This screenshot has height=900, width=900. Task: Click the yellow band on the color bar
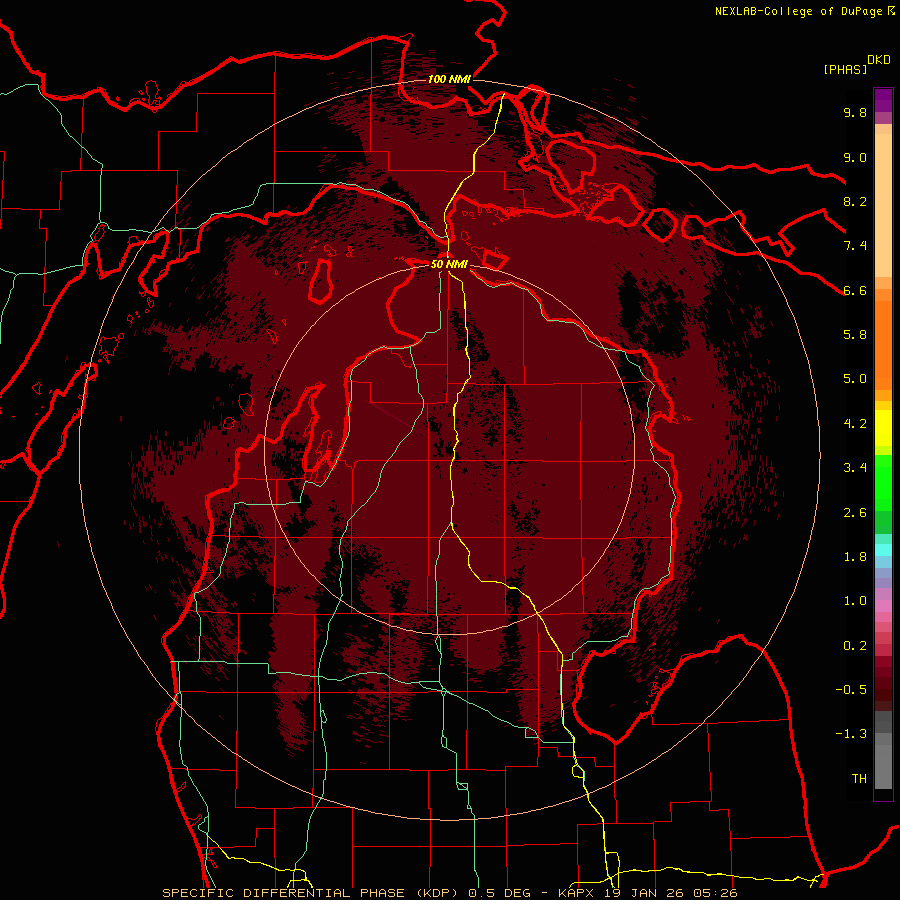pyautogui.click(x=883, y=428)
